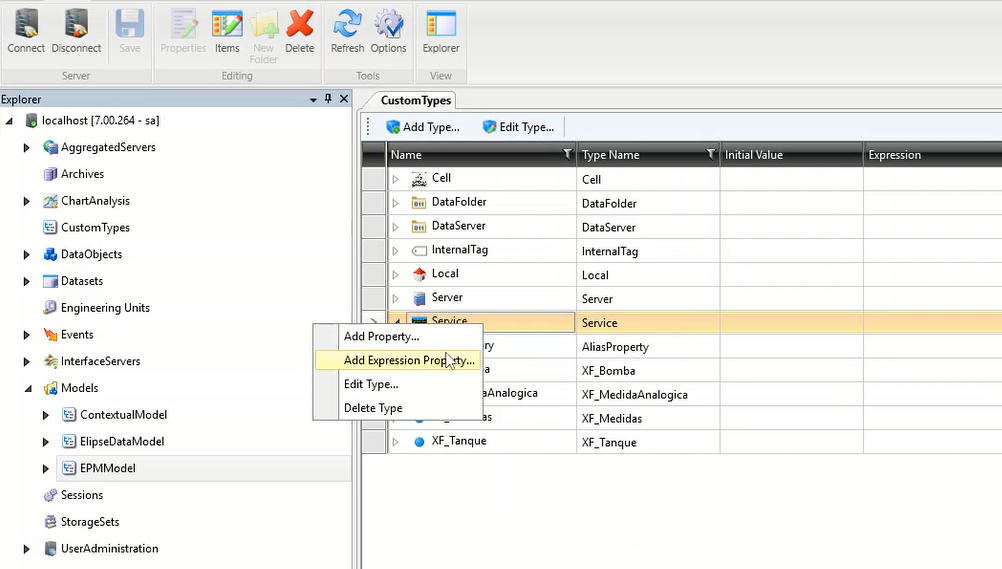Switch to the CustomTypes tab
The width and height of the screenshot is (1002, 569).
416,100
